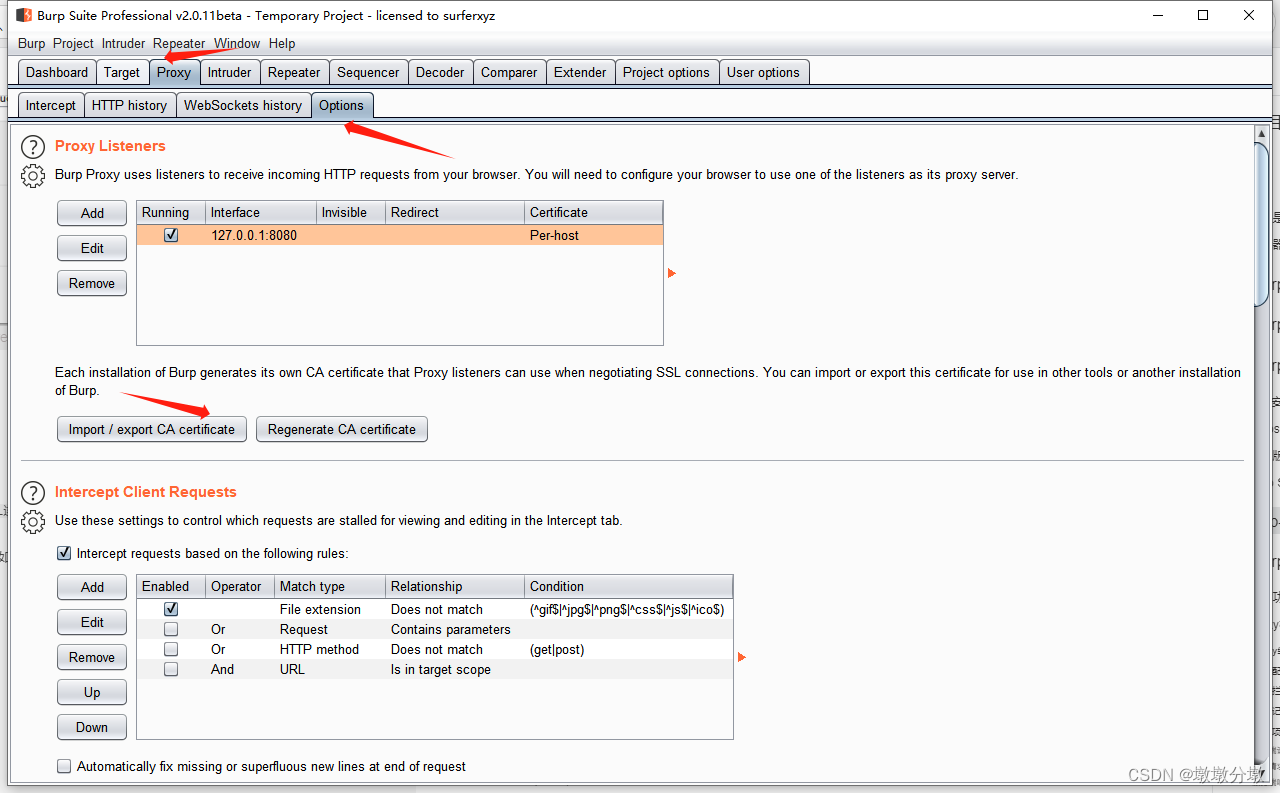Click Edit in Intercept Client Requests
1280x793 pixels.
92,622
